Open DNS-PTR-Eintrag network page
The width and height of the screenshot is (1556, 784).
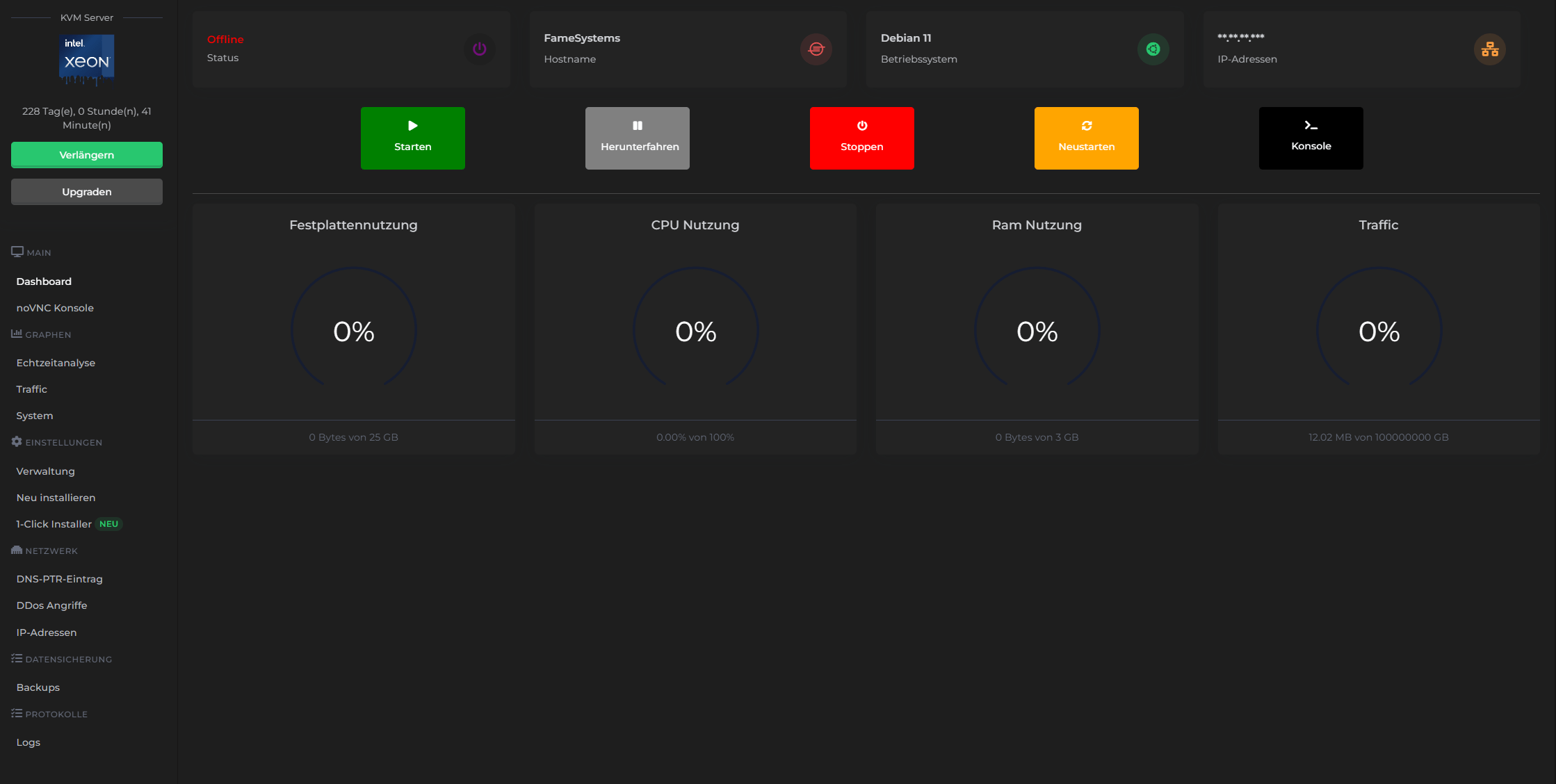click(x=59, y=579)
